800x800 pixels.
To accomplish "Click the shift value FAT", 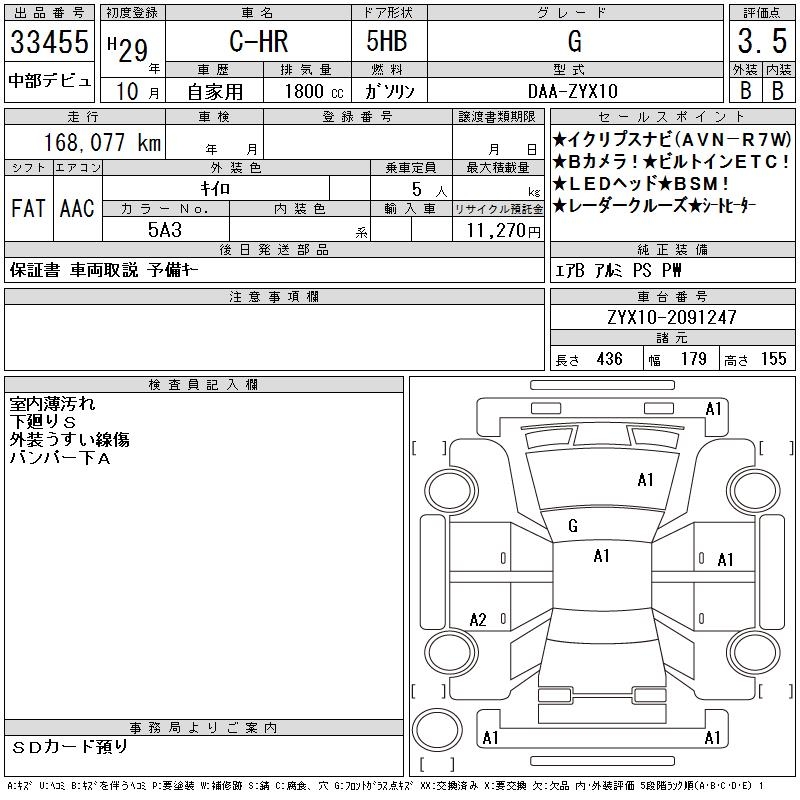I will 28,208.
